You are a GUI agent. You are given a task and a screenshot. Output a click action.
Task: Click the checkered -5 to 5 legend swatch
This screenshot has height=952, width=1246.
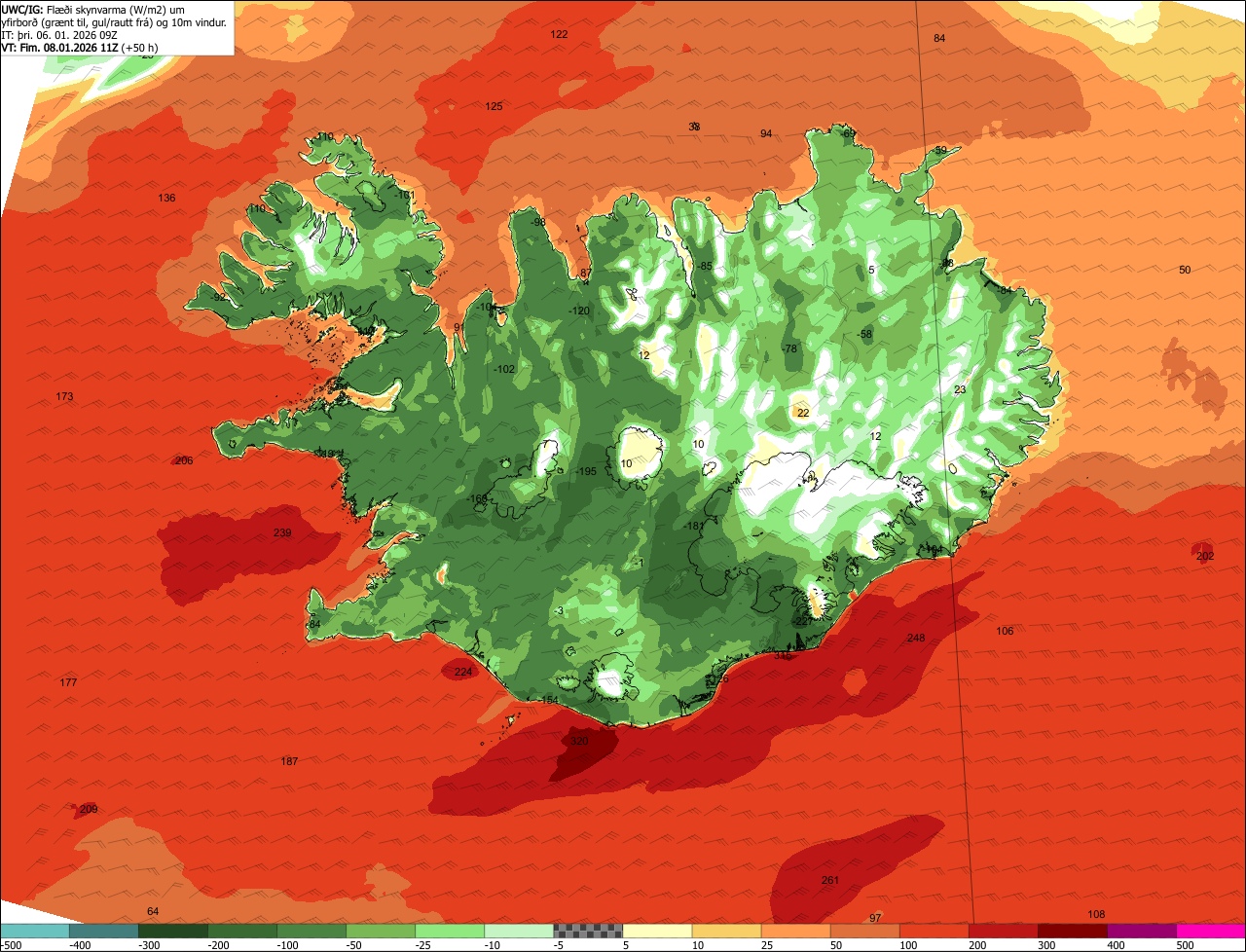[x=588, y=931]
